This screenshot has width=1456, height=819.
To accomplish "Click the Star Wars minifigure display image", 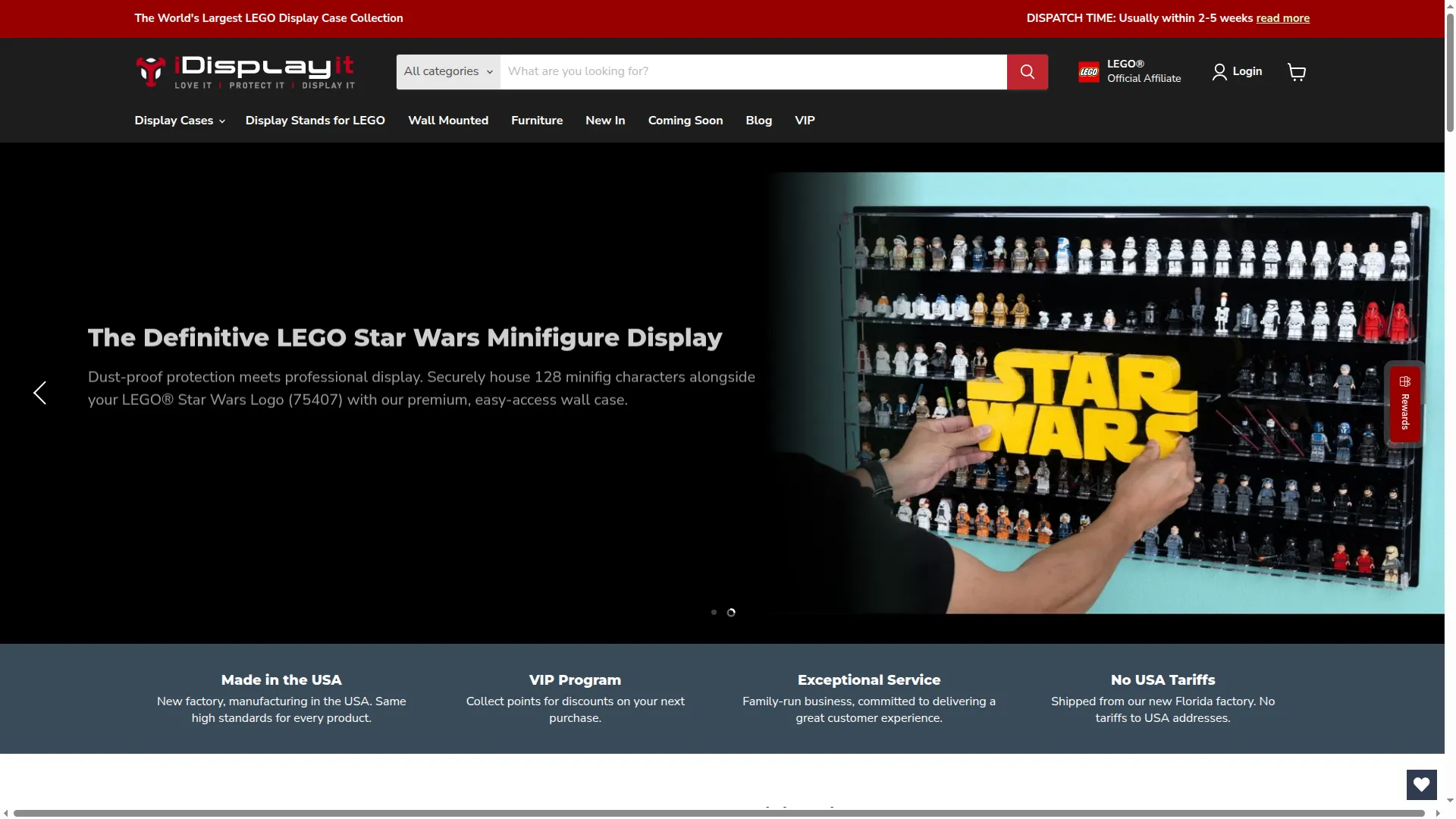I will pos(1104,393).
